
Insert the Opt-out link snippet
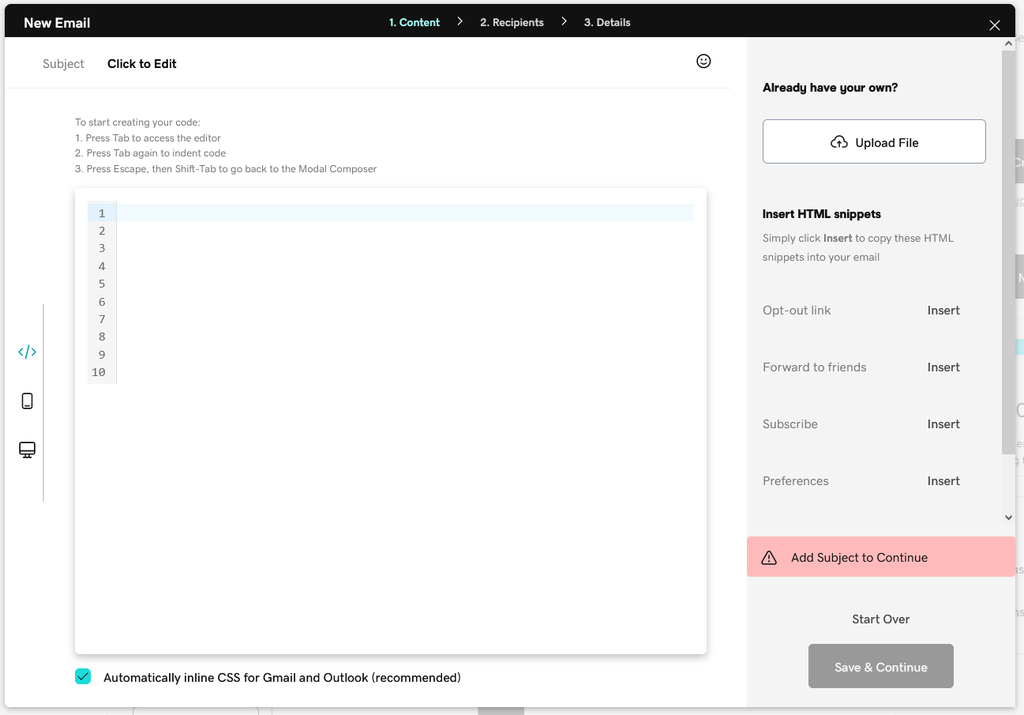[943, 310]
